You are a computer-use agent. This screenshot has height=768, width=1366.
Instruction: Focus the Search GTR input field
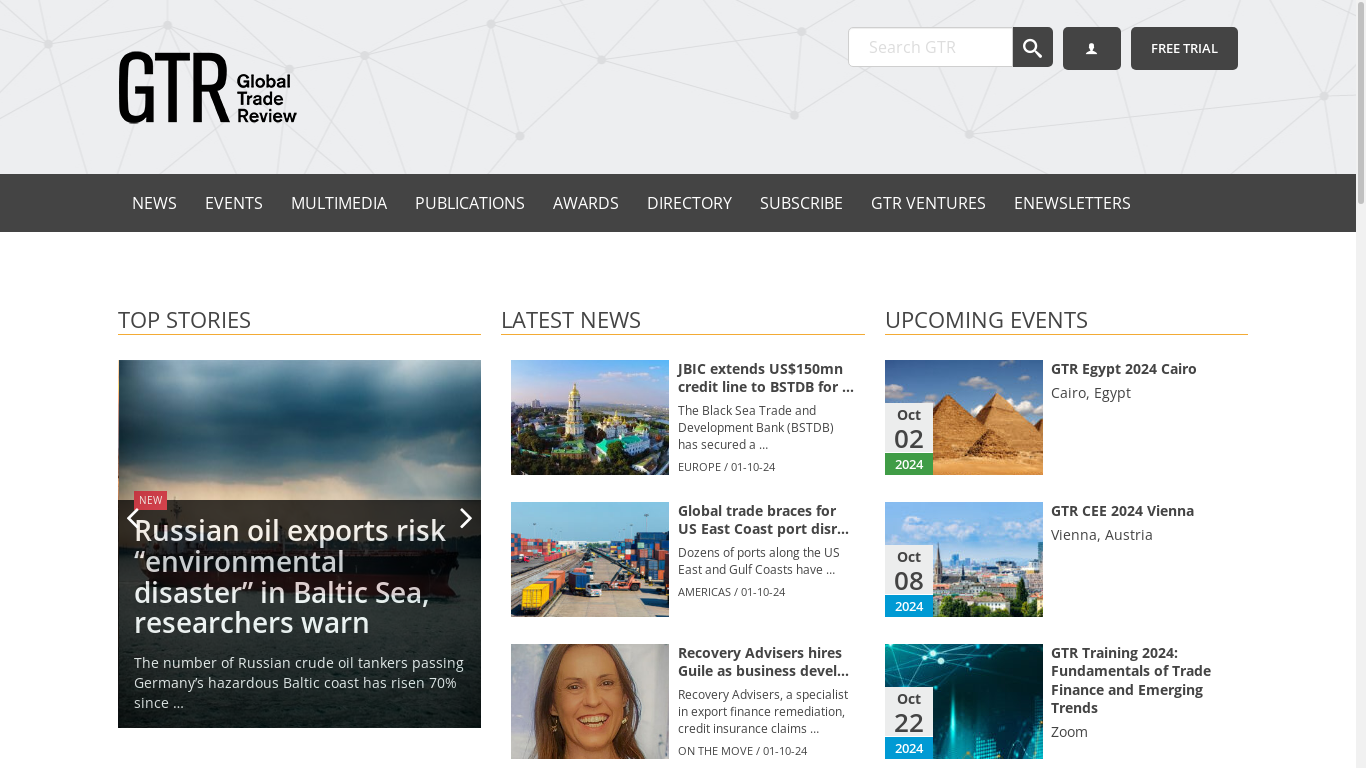click(x=930, y=47)
